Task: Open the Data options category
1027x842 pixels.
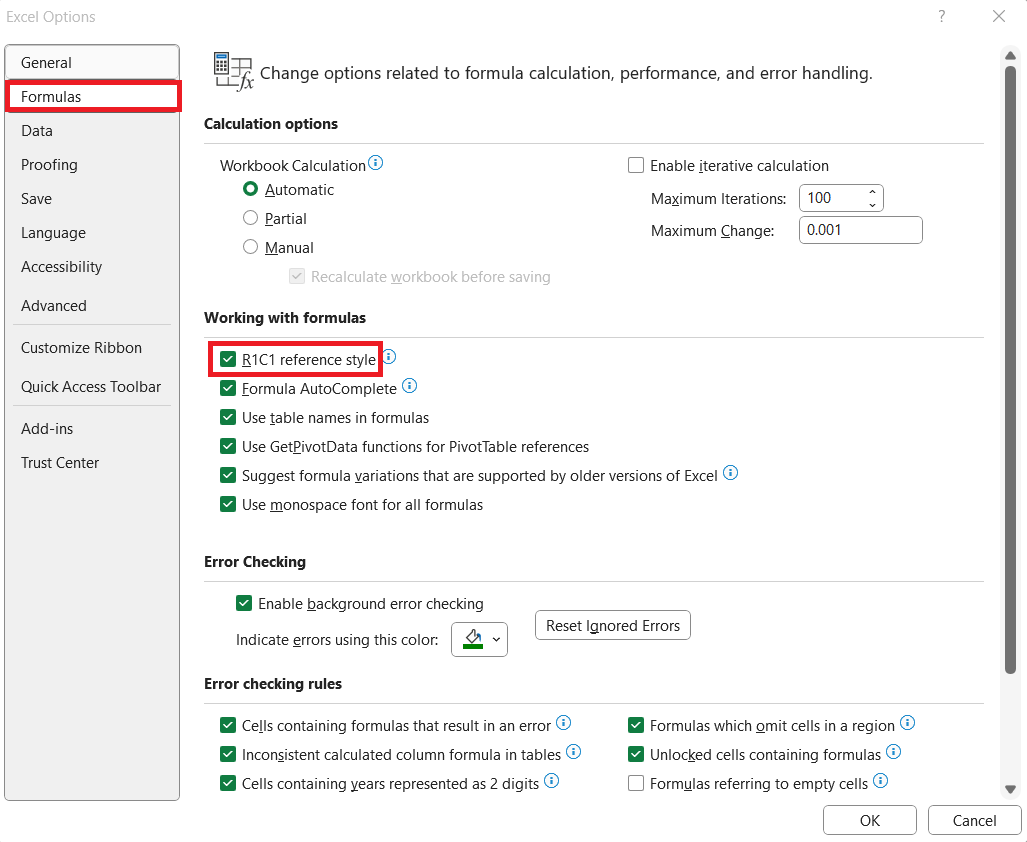Action: (92, 131)
